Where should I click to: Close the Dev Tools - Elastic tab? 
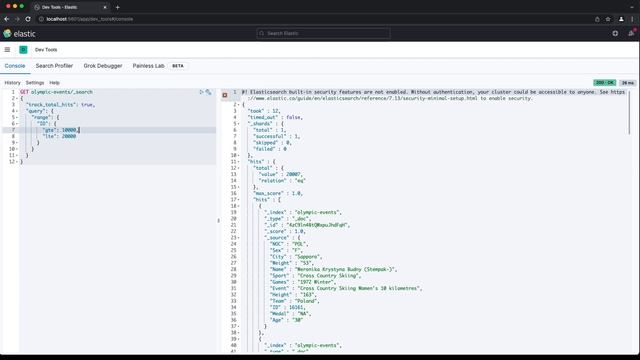coord(105,7)
